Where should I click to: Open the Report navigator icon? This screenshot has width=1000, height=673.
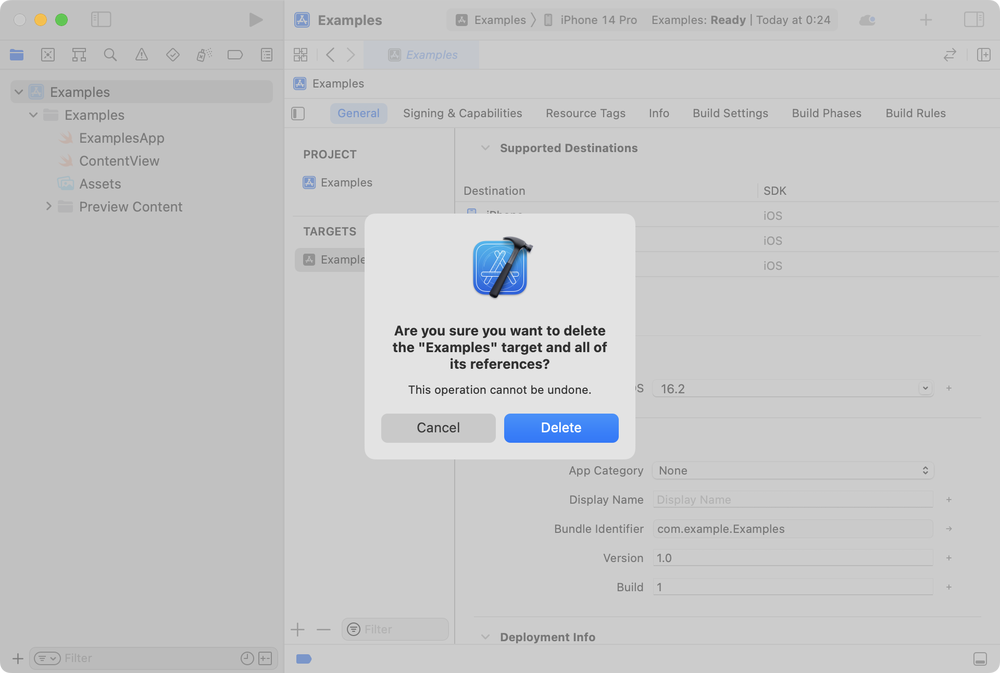pyautogui.click(x=266, y=55)
